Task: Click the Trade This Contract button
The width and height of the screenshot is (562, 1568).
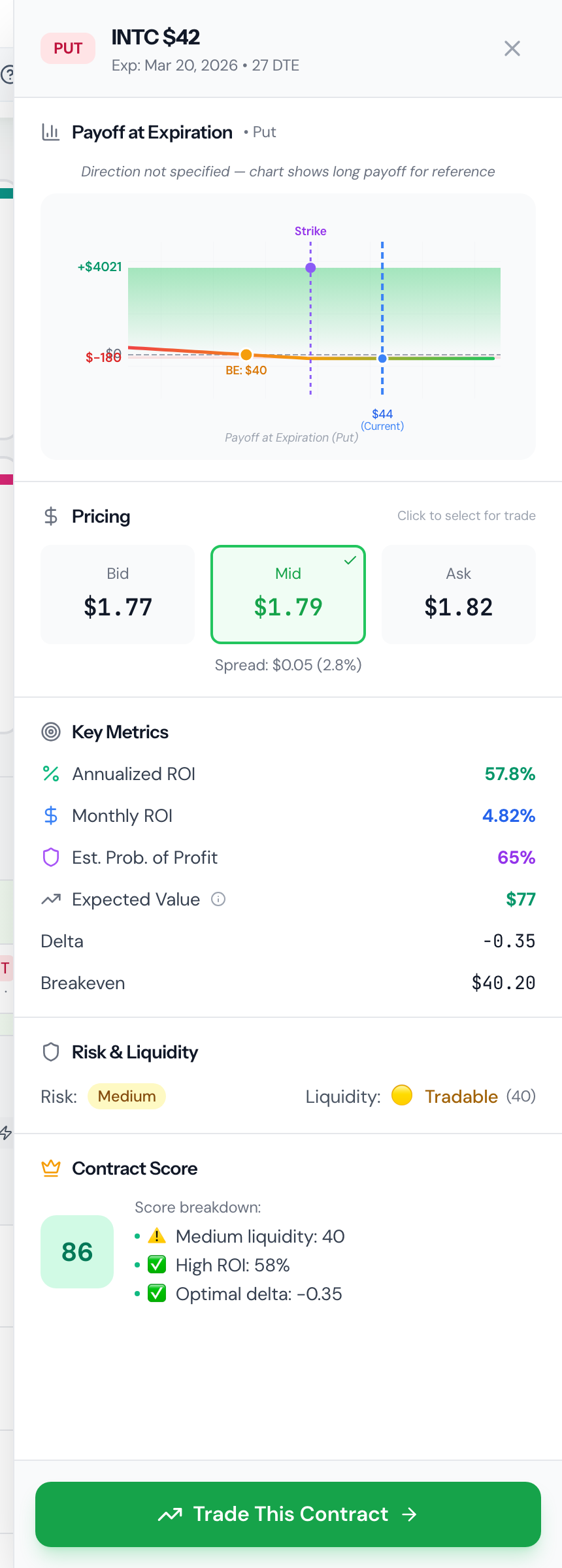Action: 288,1514
